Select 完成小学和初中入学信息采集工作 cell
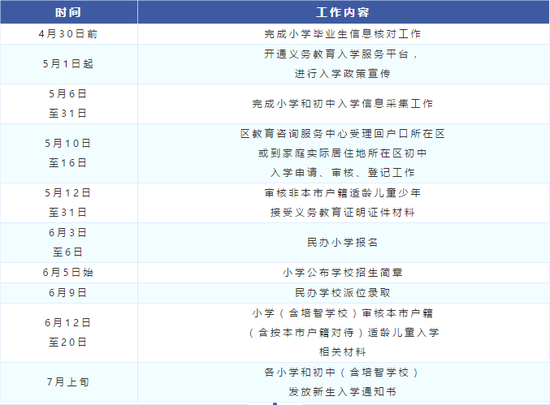 pyautogui.click(x=343, y=104)
